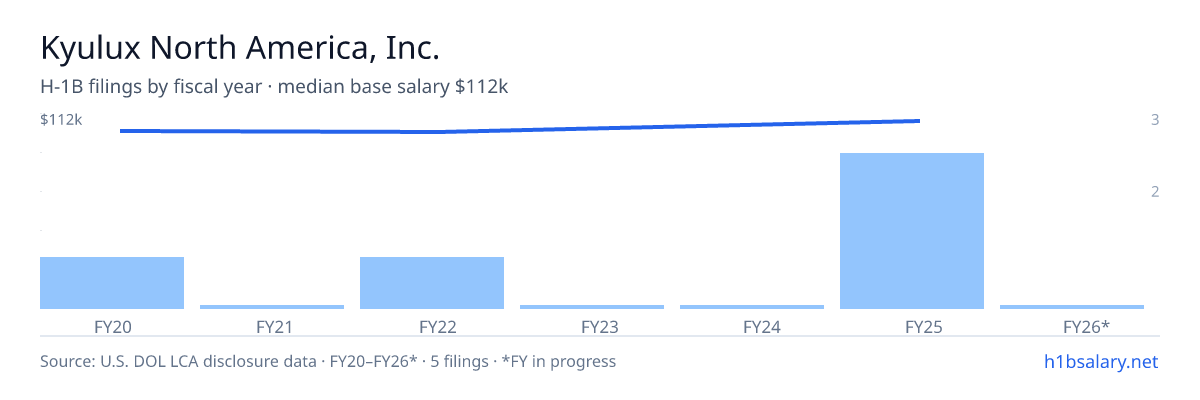
Task: Click the H-1B filings subtitle text
Action: pos(274,87)
